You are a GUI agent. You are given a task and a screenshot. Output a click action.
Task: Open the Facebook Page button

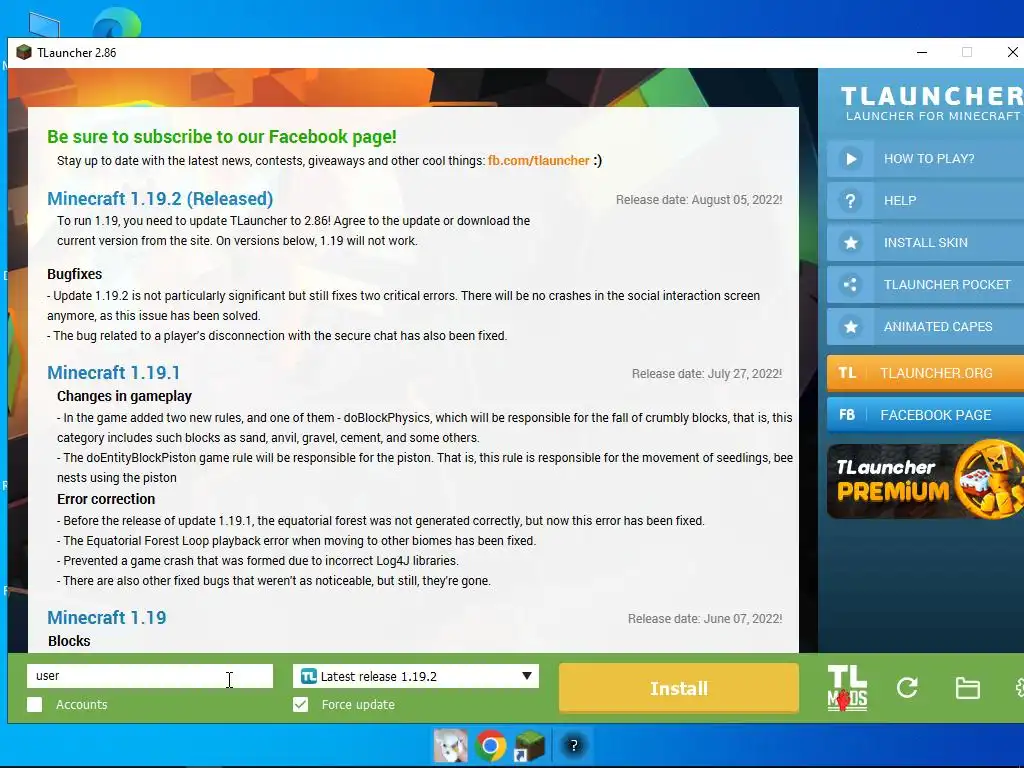click(925, 415)
